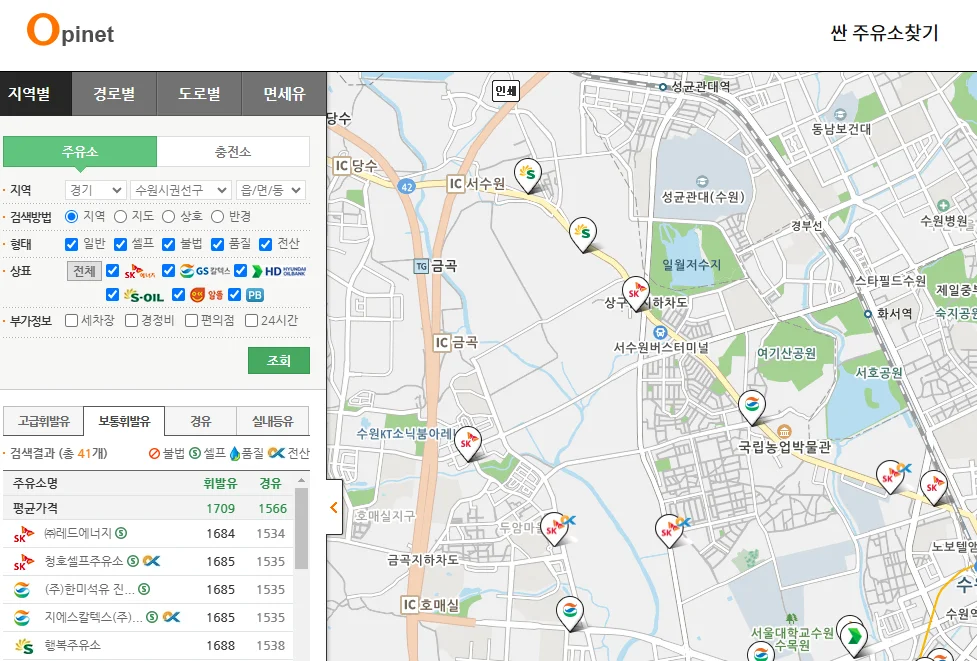
Task: Click the 주유소 green tab
Action: 80,151
